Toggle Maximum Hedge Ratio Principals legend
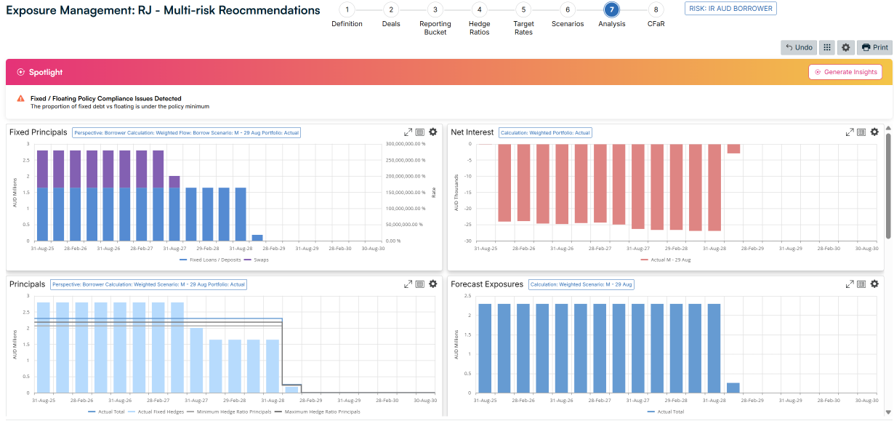This screenshot has width=894, height=421. 318,411
